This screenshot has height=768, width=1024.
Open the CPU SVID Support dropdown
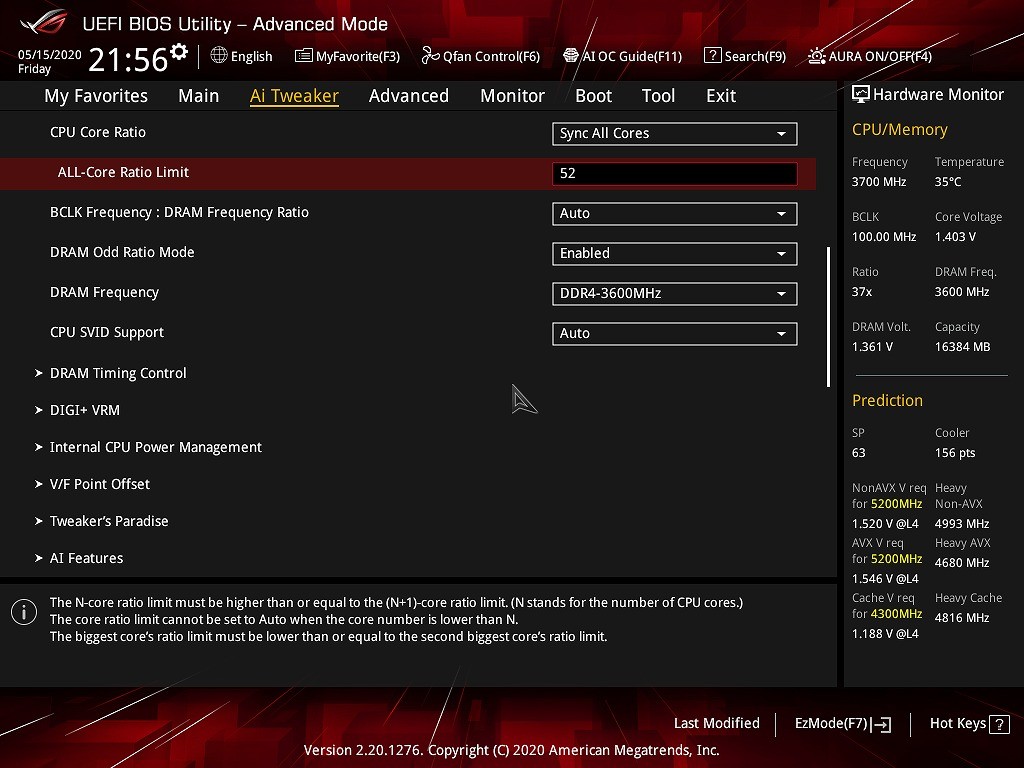click(x=674, y=333)
